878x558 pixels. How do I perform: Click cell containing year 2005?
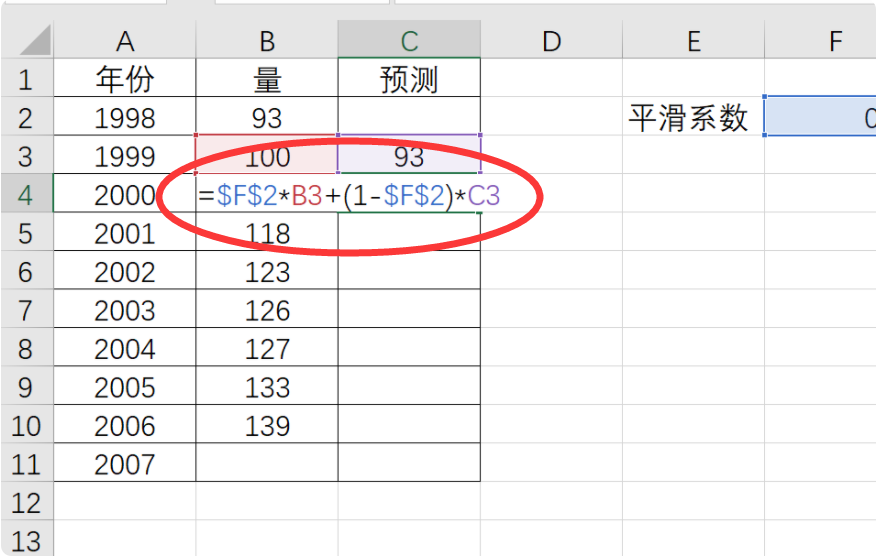[125, 386]
